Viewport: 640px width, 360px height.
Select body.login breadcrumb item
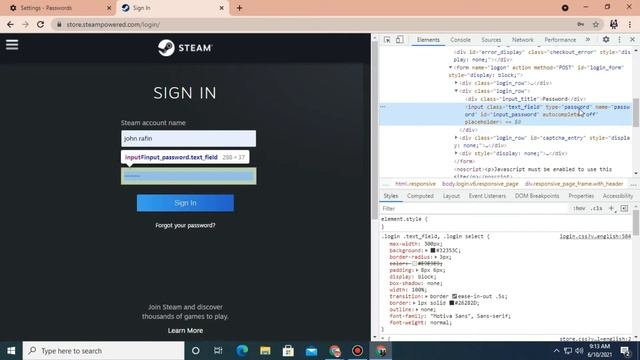pyautogui.click(x=480, y=184)
